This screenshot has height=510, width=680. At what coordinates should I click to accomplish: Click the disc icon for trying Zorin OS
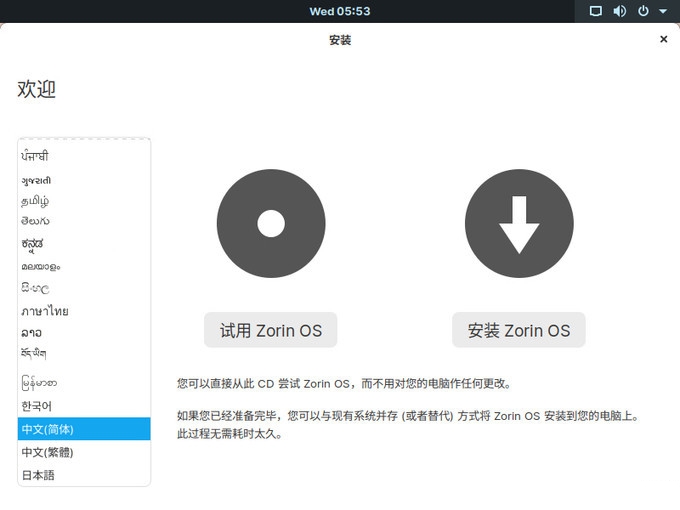click(271, 223)
